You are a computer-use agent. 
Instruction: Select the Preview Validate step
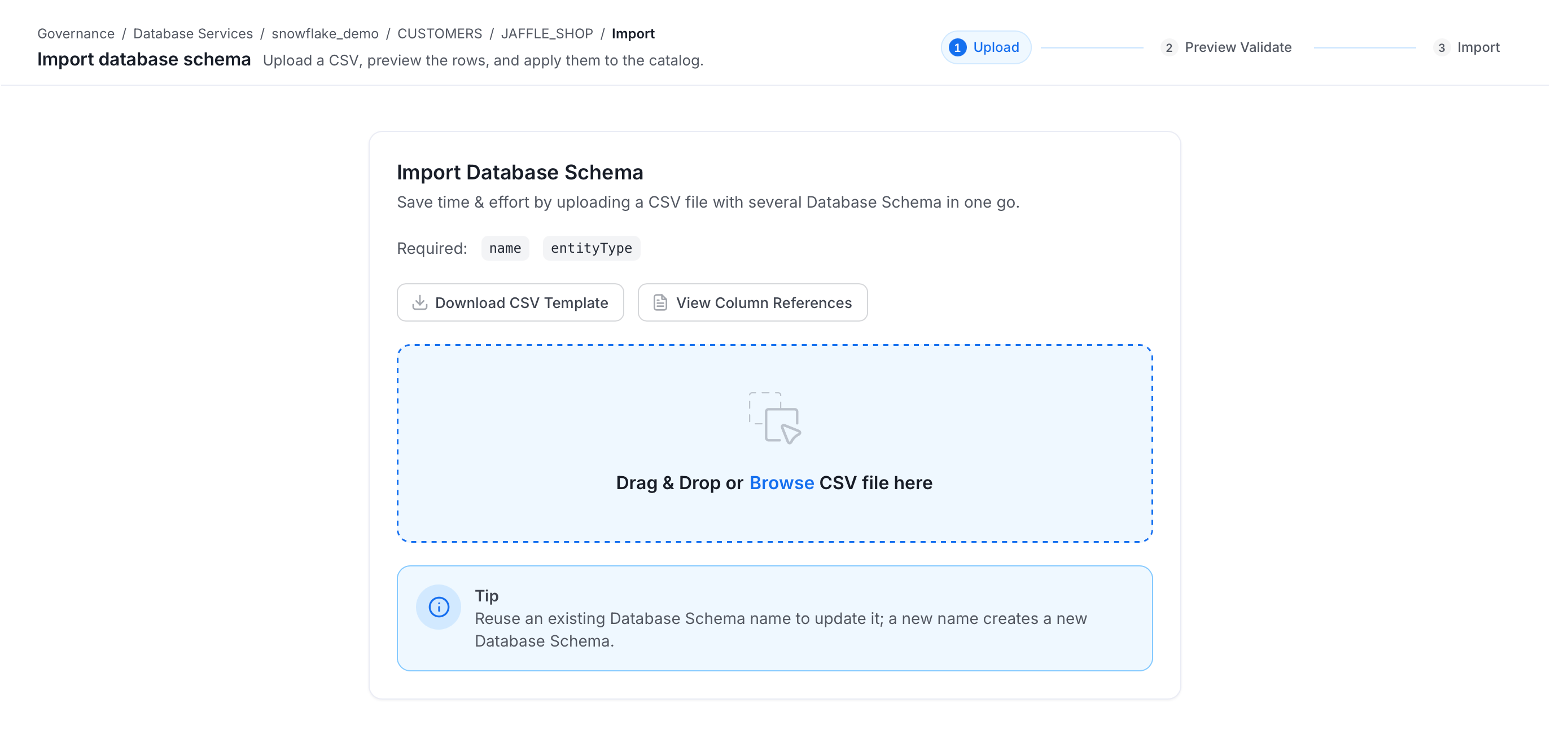(x=1237, y=47)
